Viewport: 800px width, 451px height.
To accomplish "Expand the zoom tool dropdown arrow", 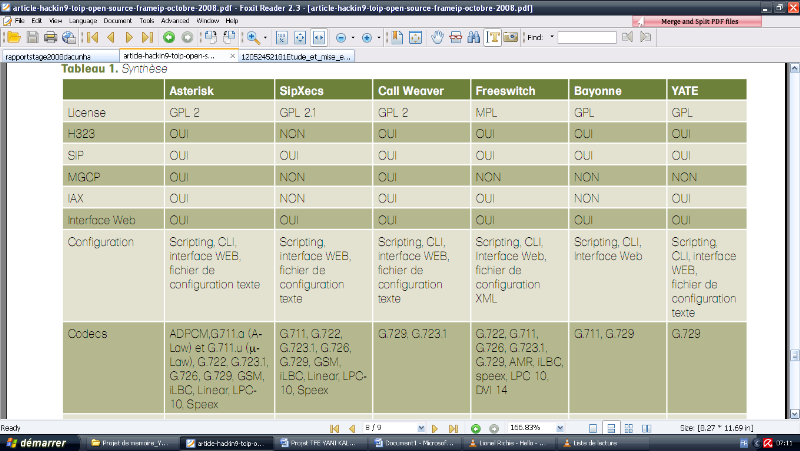I will [x=266, y=37].
